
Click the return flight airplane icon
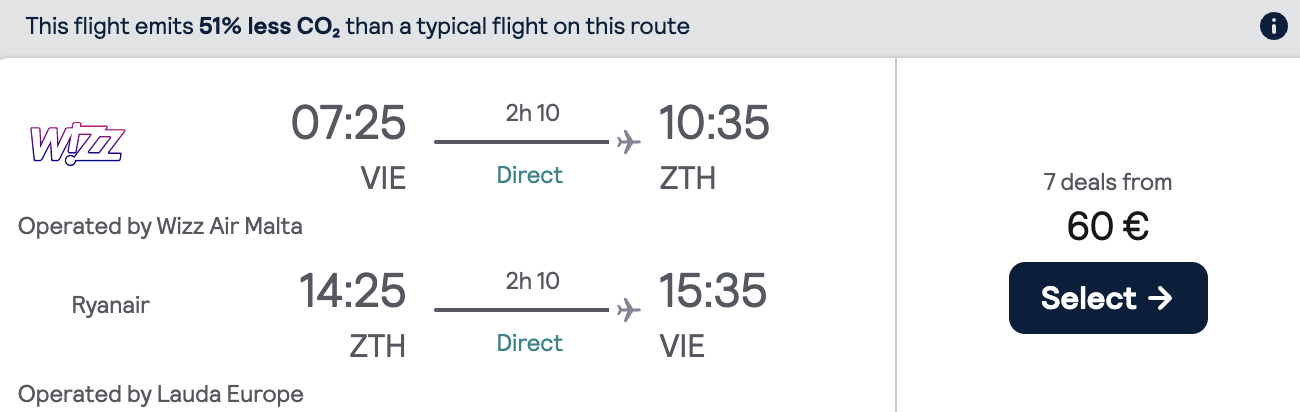(628, 310)
